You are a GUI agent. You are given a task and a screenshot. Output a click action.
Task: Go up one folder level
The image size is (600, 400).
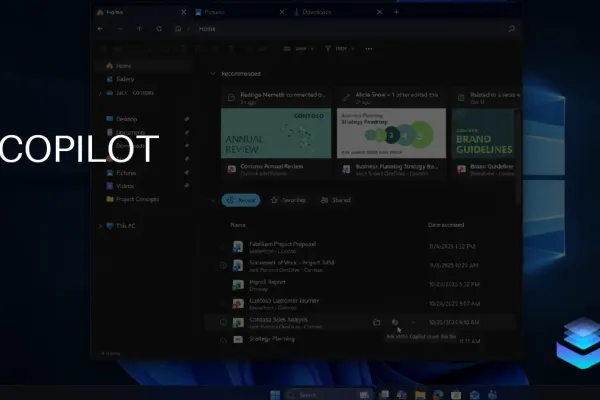(139, 29)
